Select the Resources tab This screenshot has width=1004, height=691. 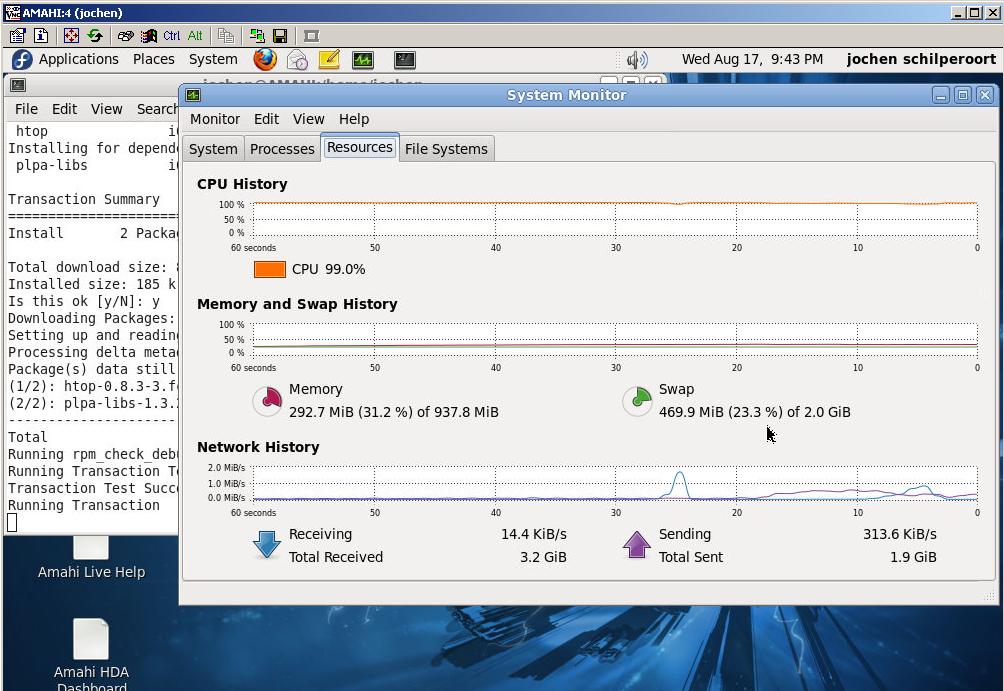pos(360,147)
